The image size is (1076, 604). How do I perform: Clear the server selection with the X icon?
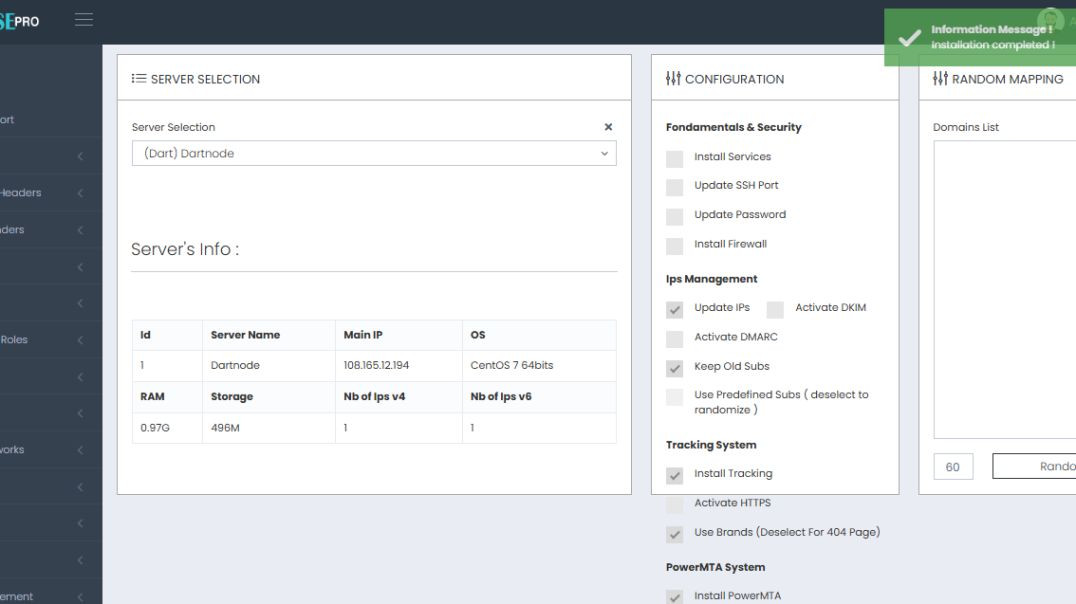[x=608, y=127]
